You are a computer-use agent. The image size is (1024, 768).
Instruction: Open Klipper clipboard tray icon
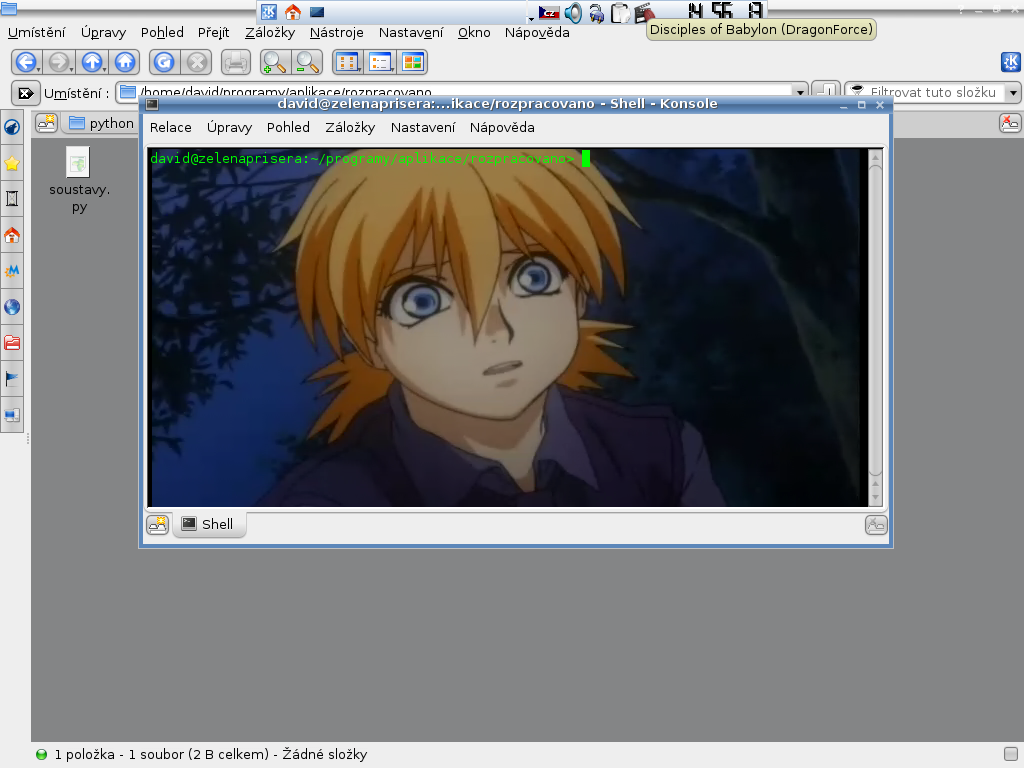[x=620, y=13]
